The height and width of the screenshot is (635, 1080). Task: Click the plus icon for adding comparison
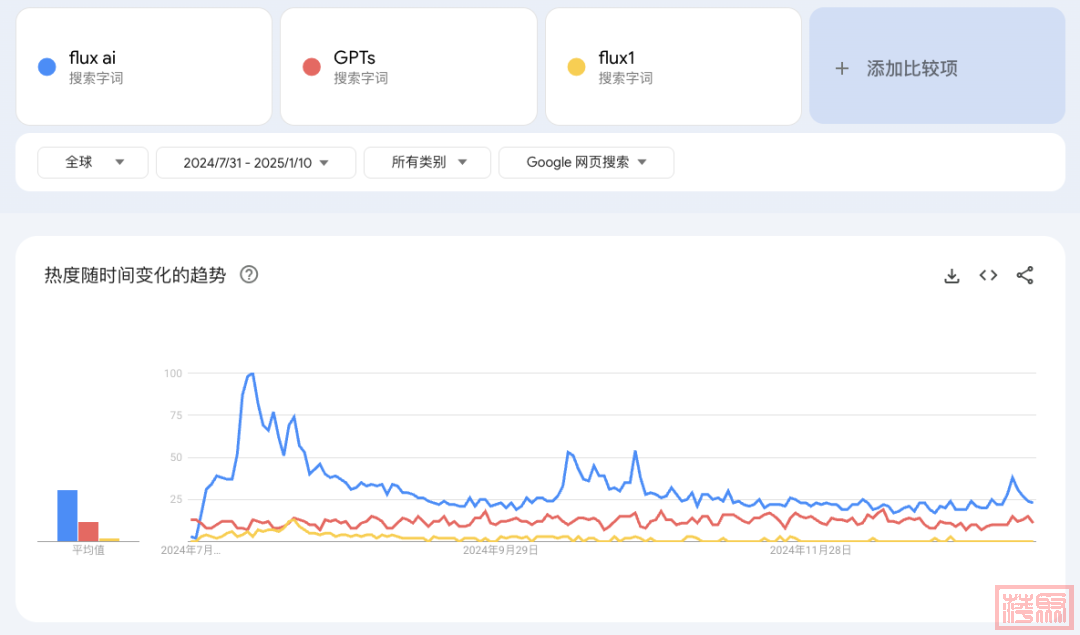842,68
